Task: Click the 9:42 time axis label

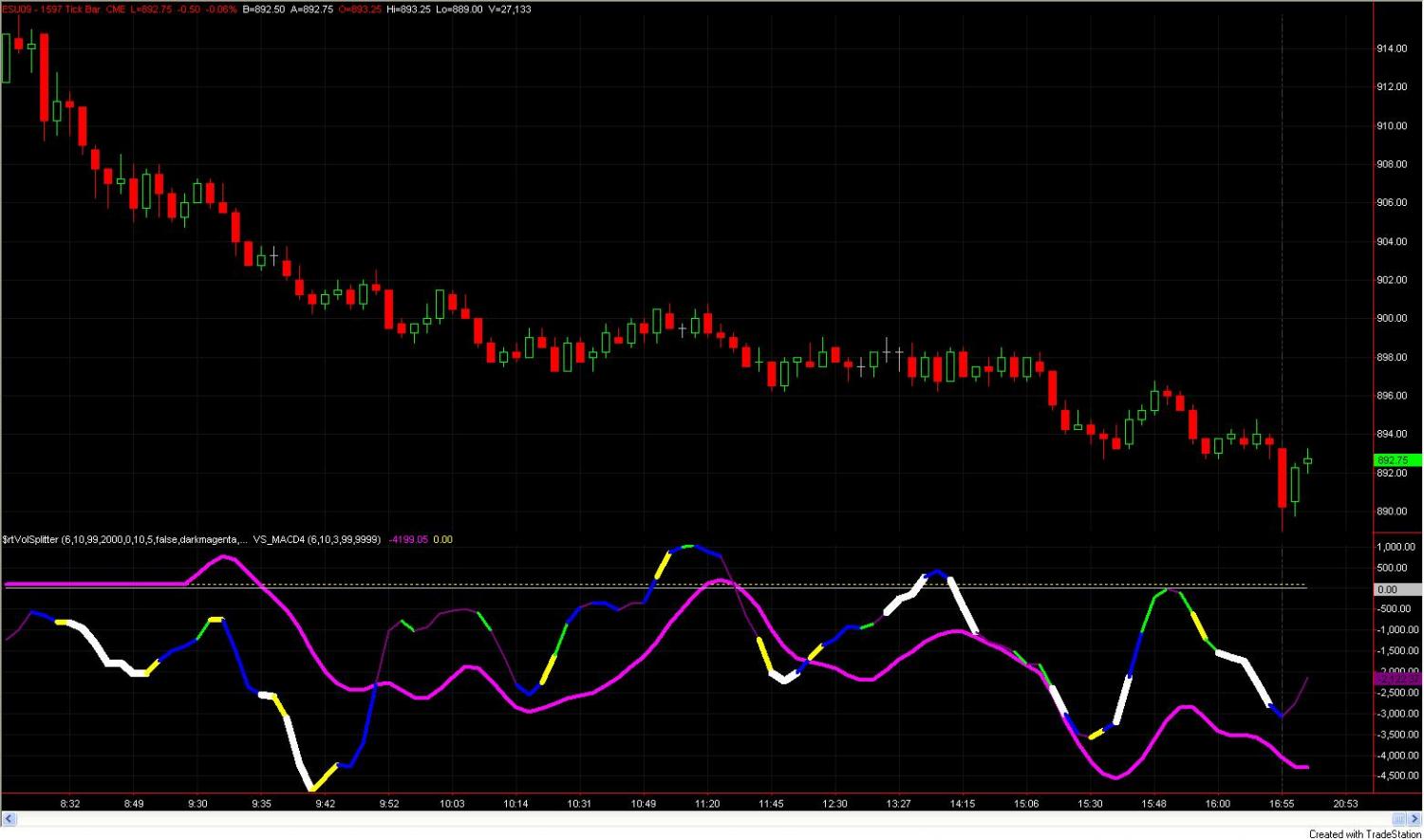Action: (325, 804)
